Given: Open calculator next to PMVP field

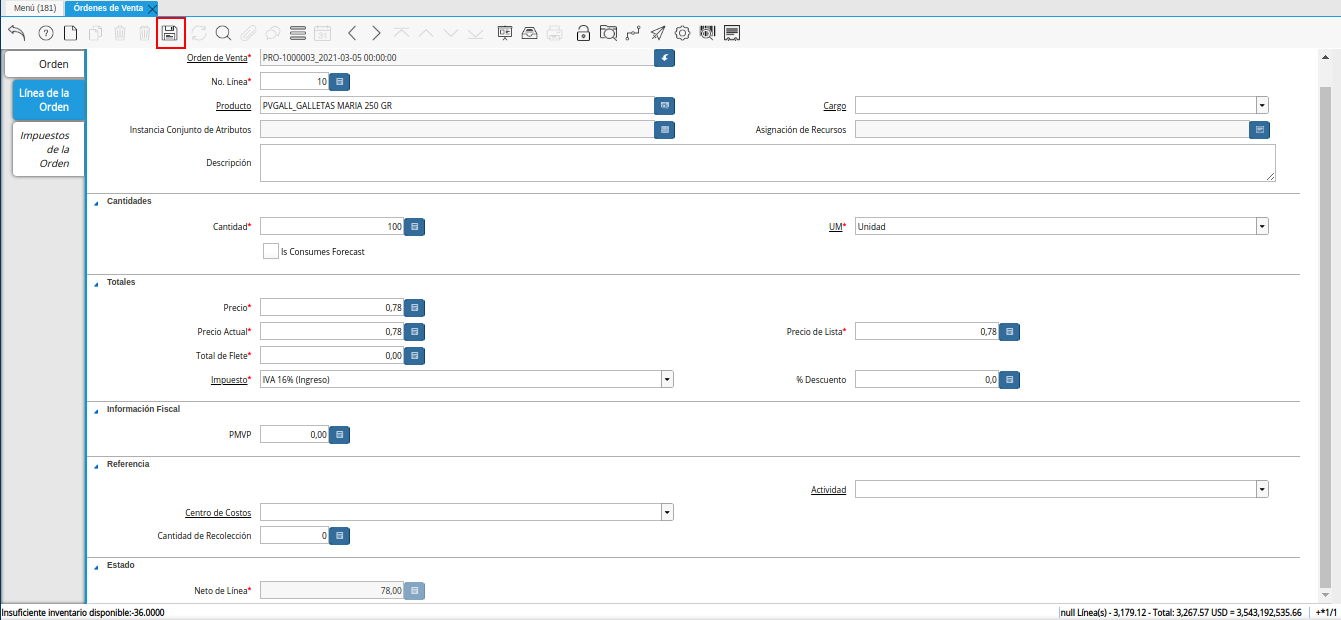Looking at the screenshot, I should [x=340, y=435].
